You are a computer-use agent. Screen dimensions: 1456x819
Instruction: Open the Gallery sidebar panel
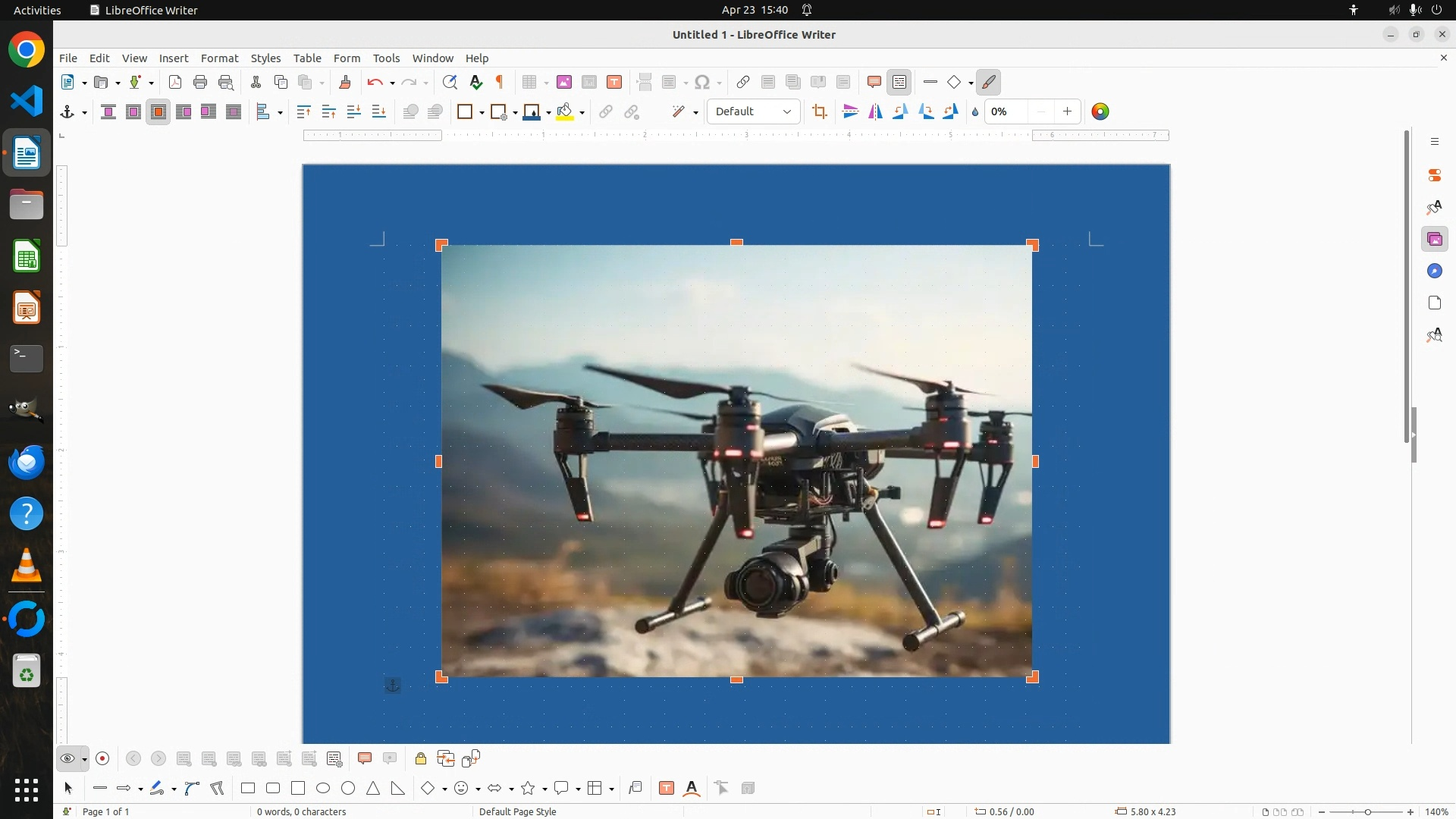[1434, 239]
